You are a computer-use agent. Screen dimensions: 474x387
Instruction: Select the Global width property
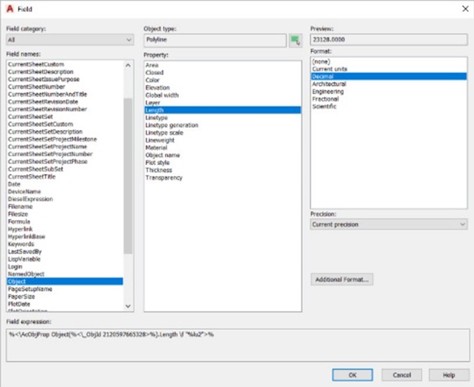pos(223,95)
